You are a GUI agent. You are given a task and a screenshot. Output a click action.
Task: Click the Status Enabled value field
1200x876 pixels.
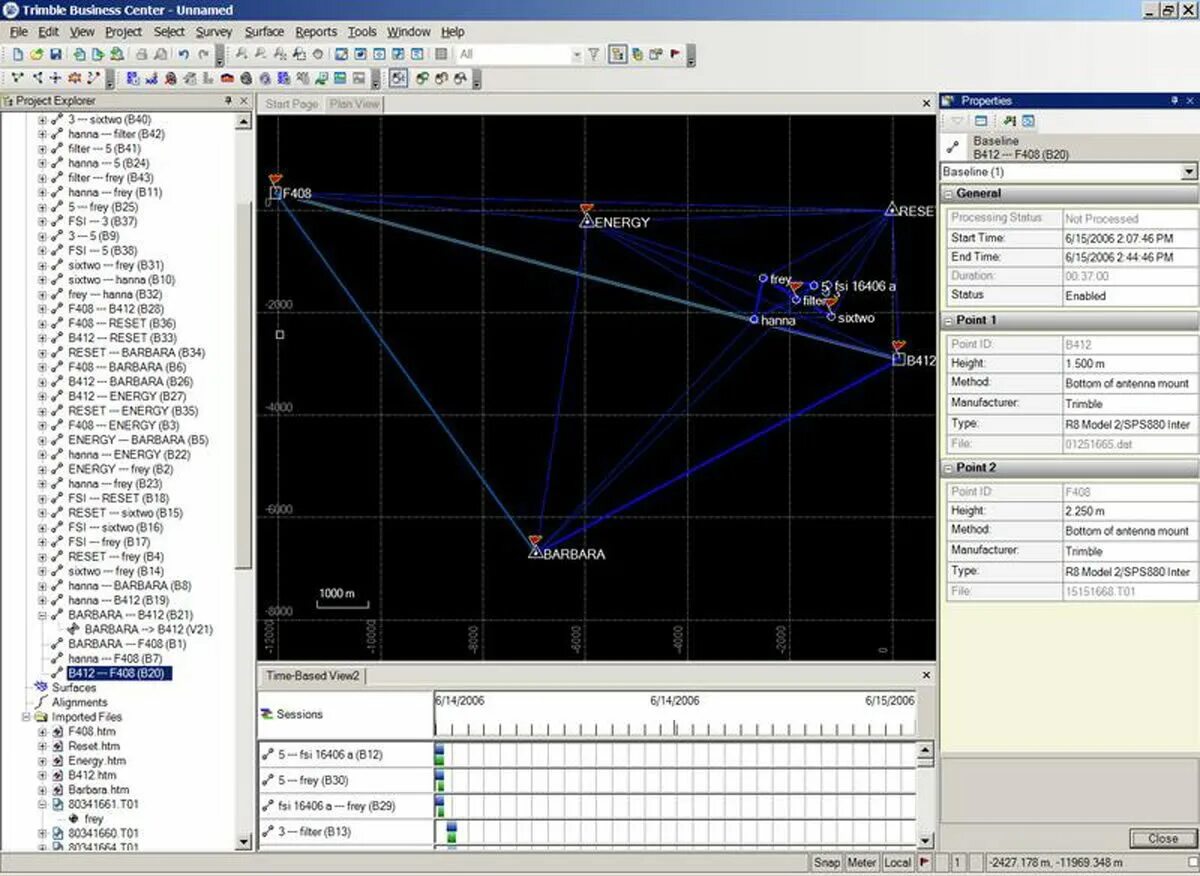click(x=1129, y=296)
